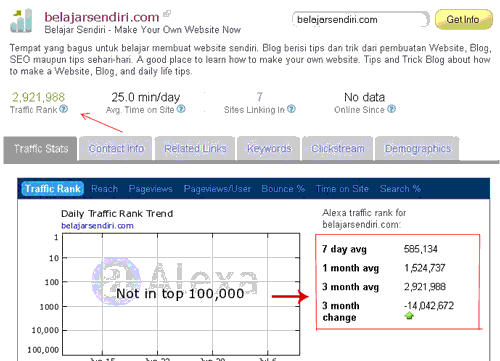500x361 pixels.
Task: Switch chart to Pageviews/User
Action: [x=217, y=189]
